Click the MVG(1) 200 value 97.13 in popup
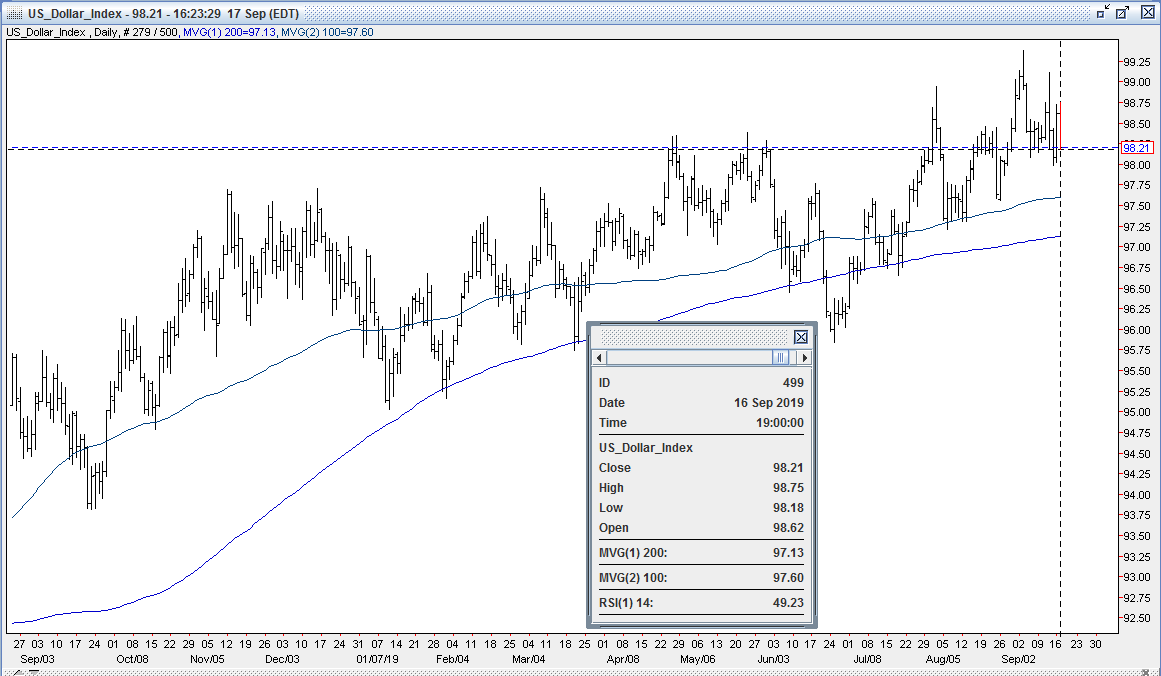This screenshot has width=1161, height=676. 789,552
